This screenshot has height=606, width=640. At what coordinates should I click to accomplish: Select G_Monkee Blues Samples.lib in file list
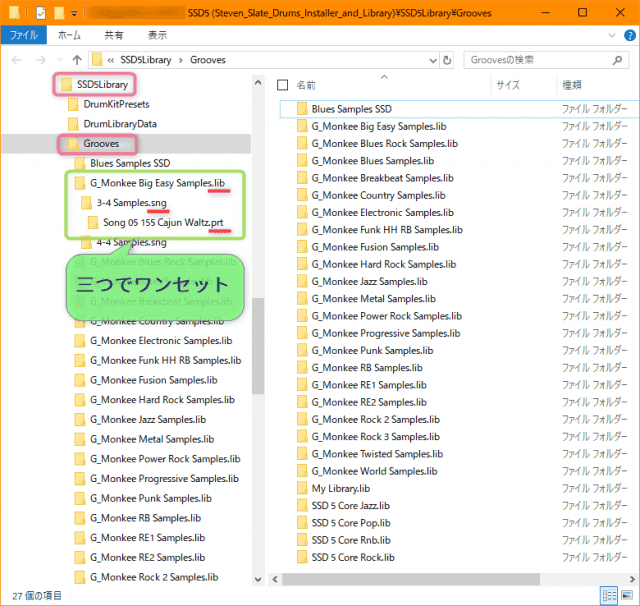click(x=373, y=161)
